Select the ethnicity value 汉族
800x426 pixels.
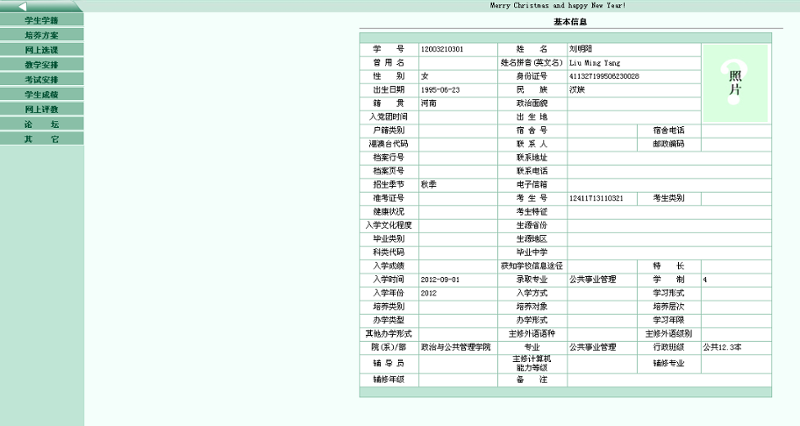pos(577,90)
